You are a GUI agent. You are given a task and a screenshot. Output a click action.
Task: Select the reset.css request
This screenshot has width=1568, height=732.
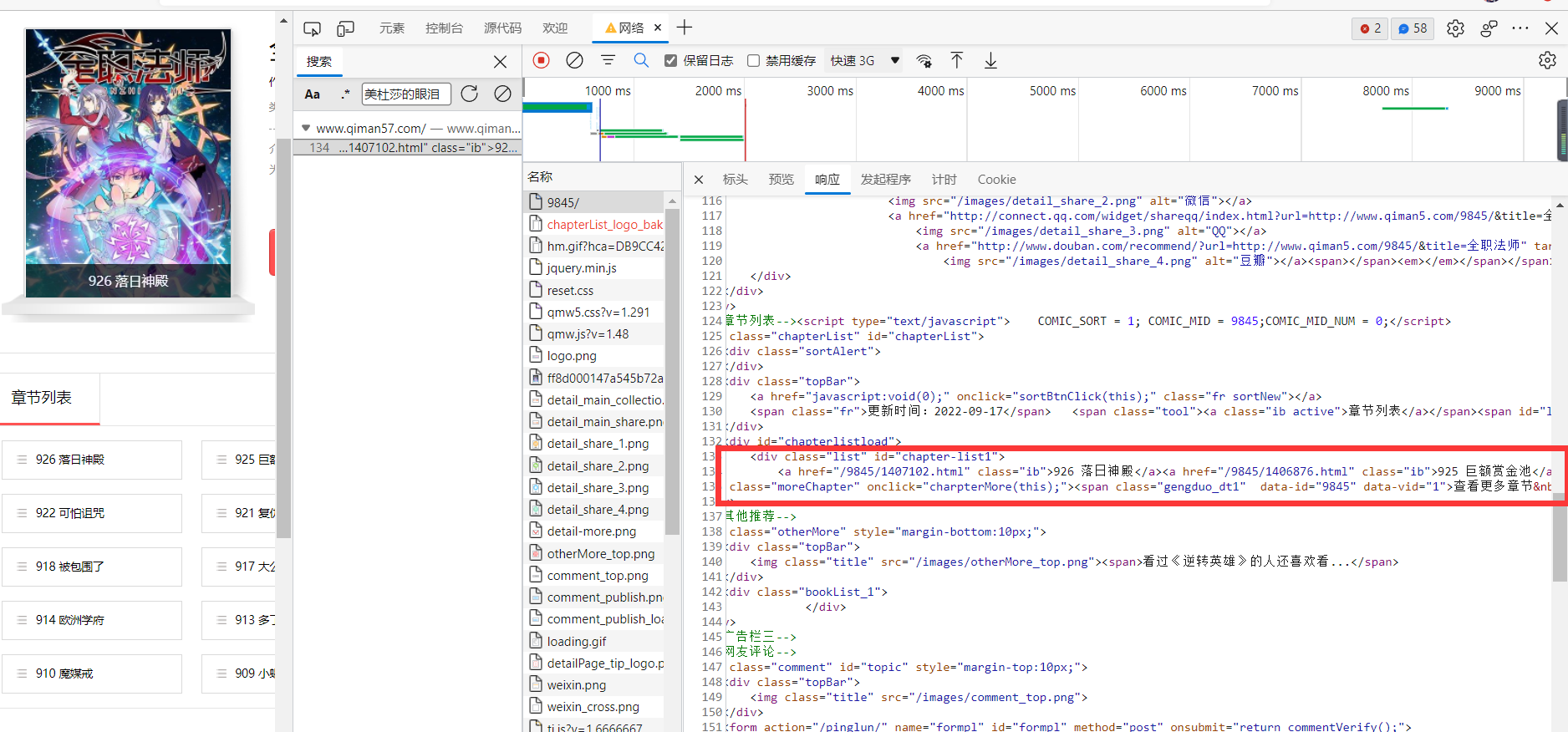(594, 290)
